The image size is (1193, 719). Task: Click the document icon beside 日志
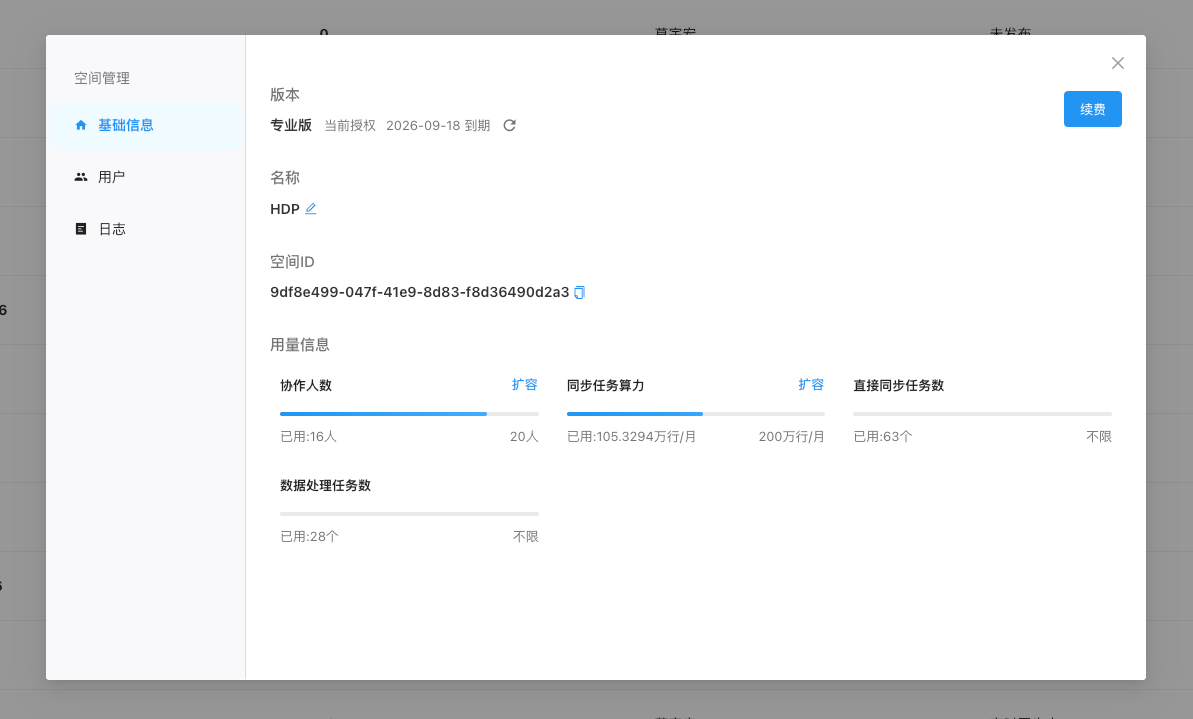tap(81, 229)
